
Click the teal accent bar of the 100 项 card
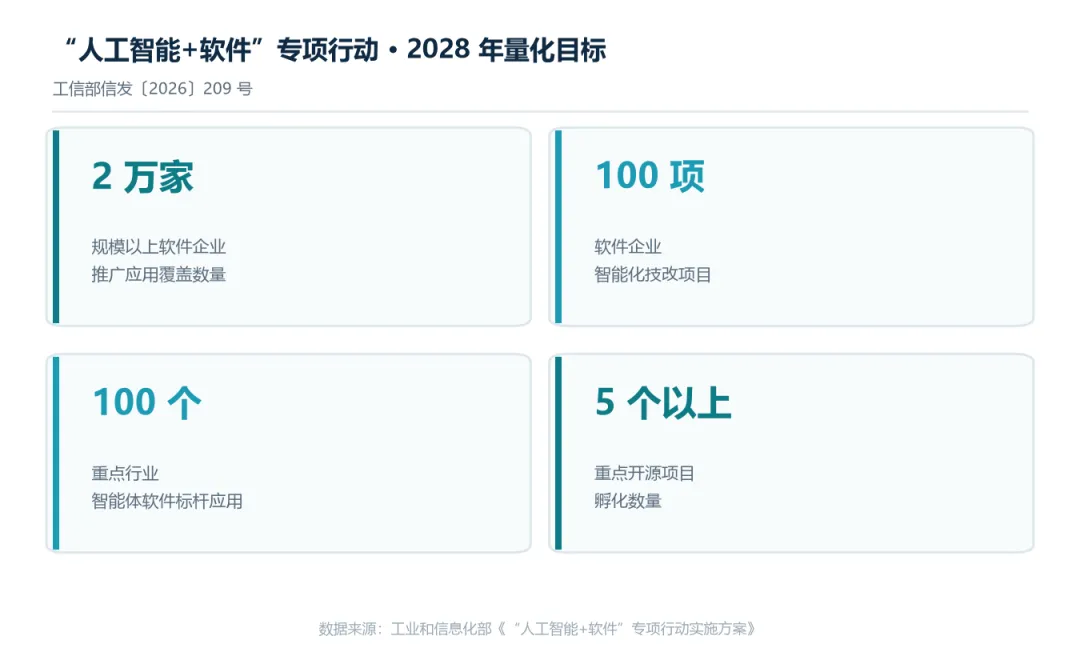tap(559, 227)
